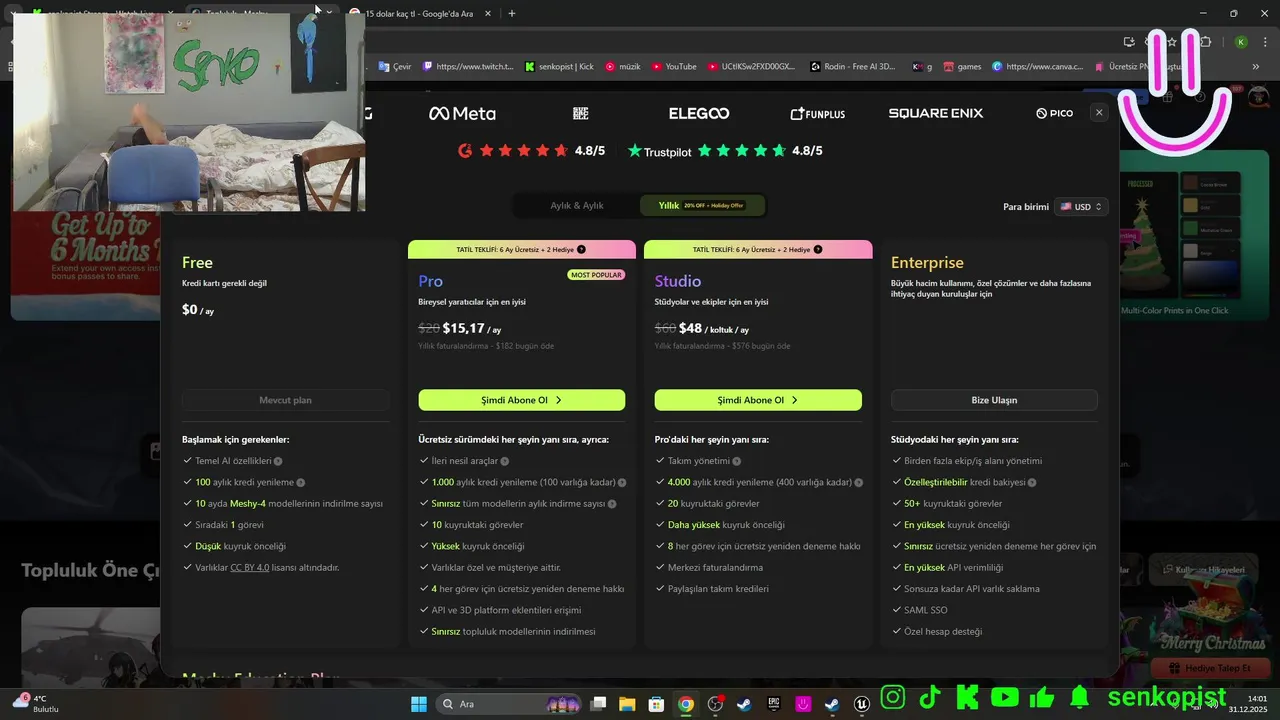Click Merkezi faturalandırma feature text
Image resolution: width=1280 pixels, height=720 pixels.
click(715, 568)
